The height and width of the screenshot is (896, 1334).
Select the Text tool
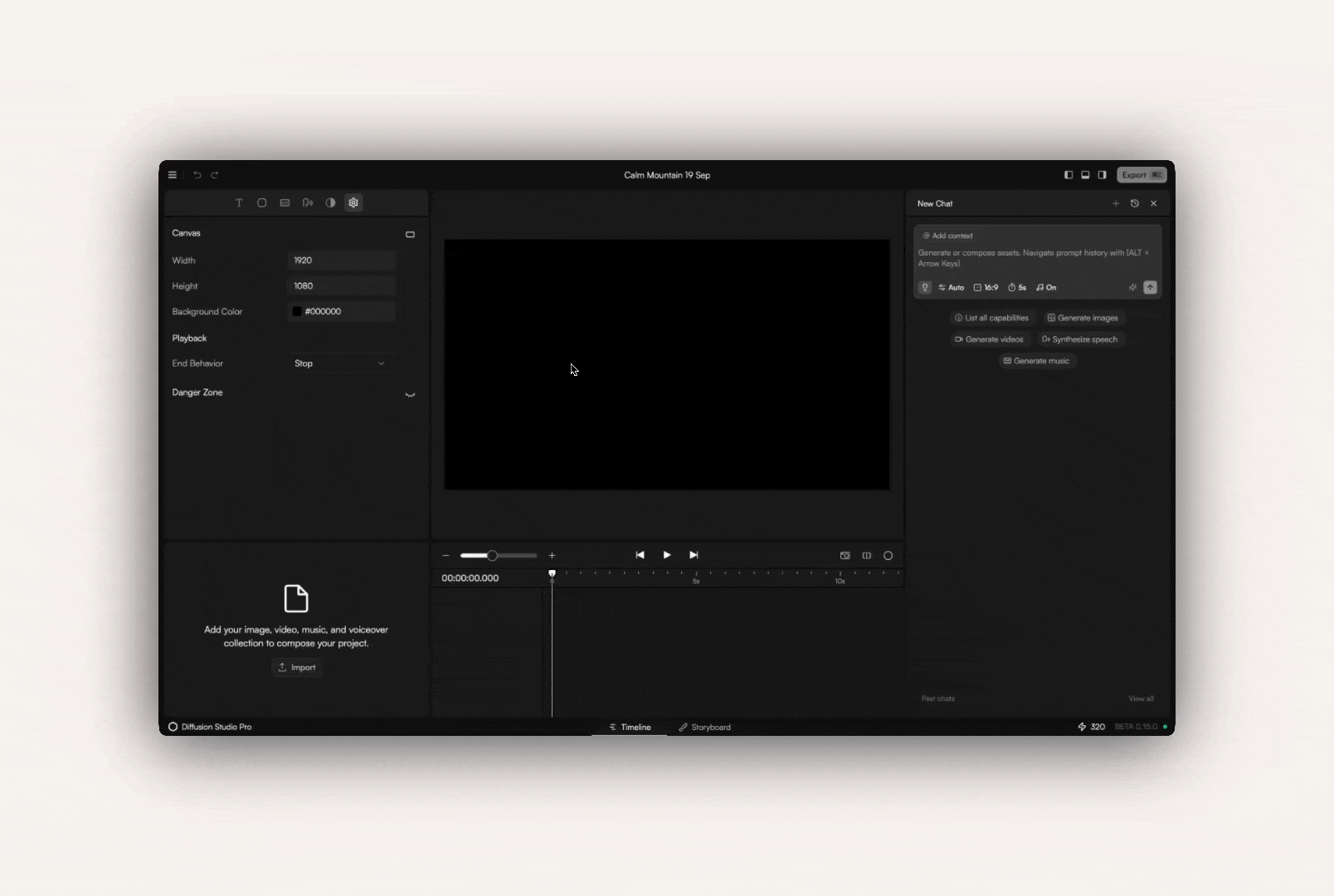click(239, 202)
